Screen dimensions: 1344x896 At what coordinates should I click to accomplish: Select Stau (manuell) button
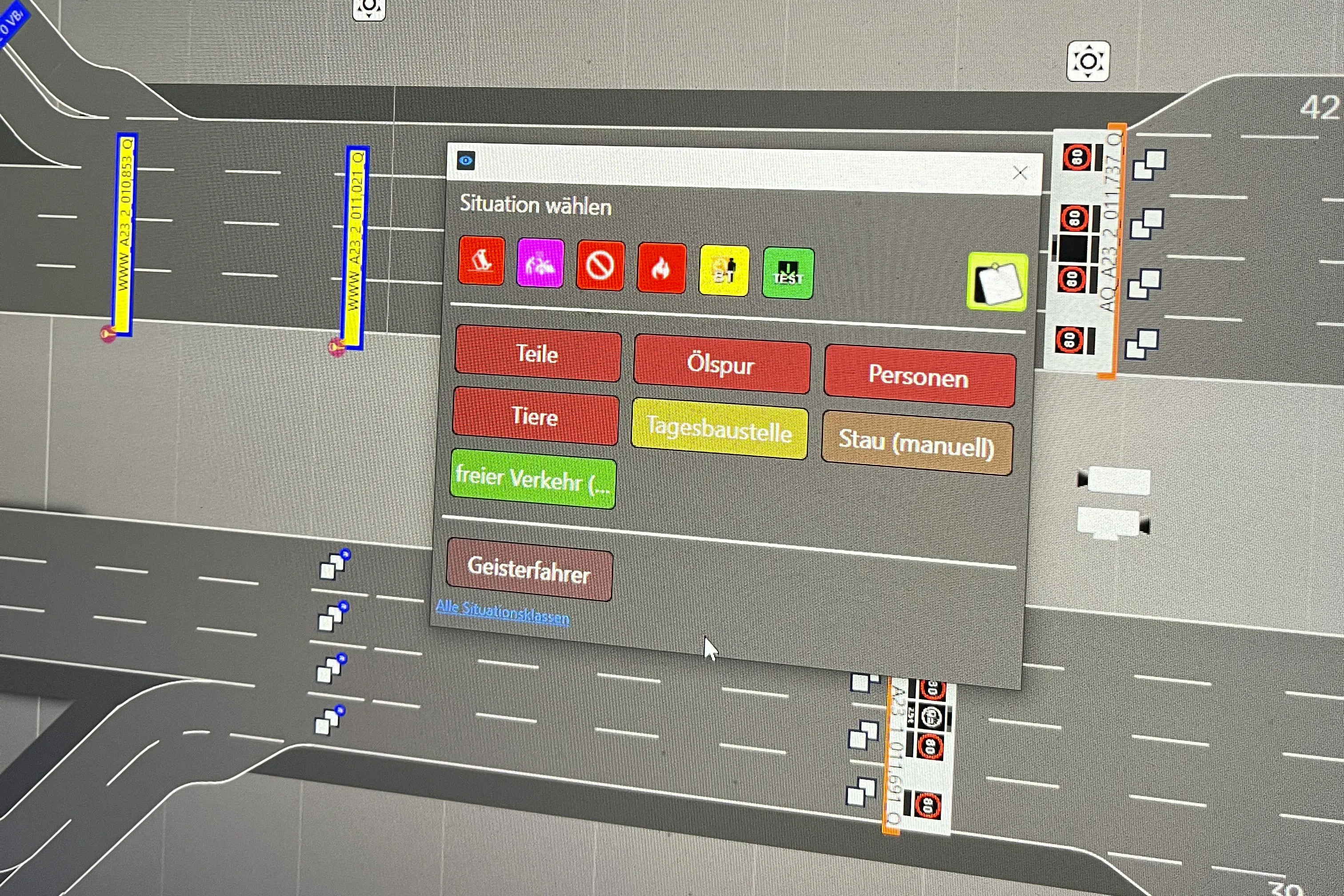pyautogui.click(x=916, y=443)
